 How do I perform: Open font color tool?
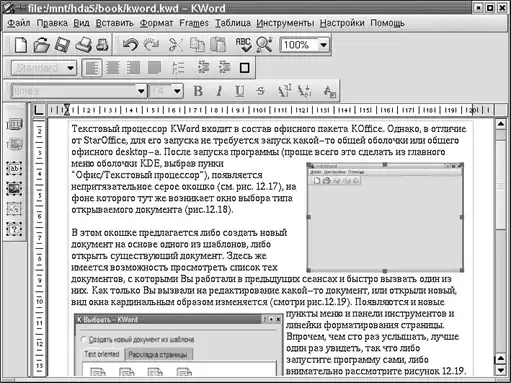[329, 91]
